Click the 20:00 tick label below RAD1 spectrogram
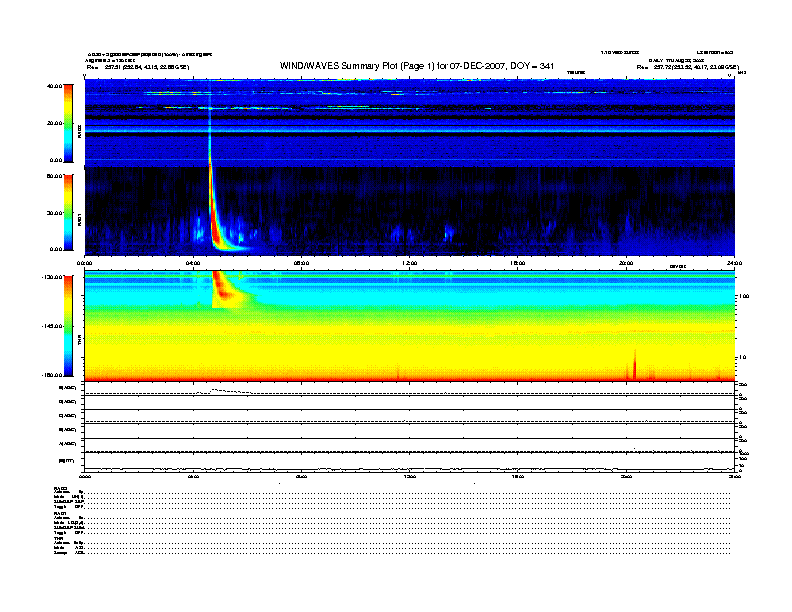 point(626,263)
